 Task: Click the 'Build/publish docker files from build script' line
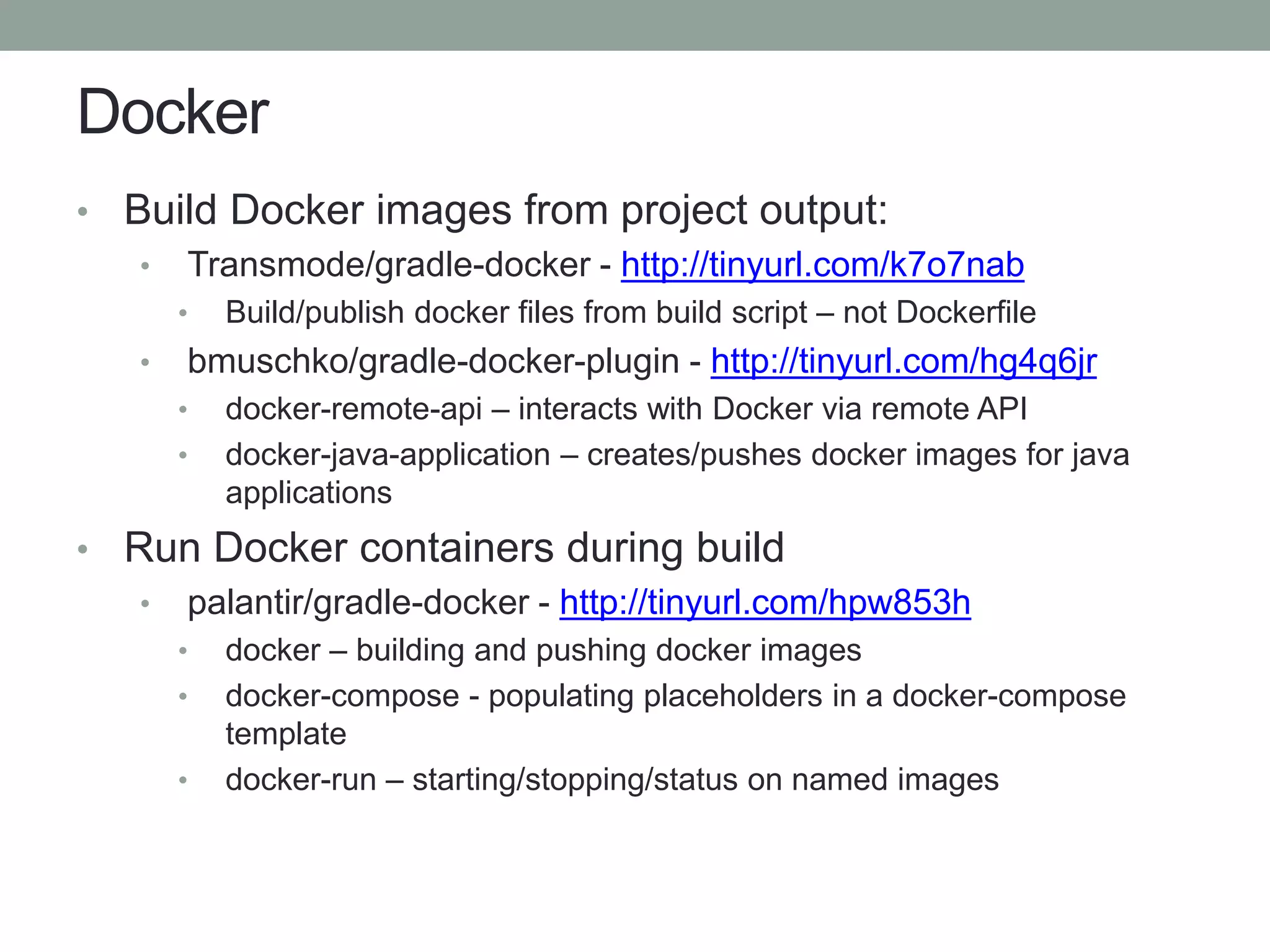pyautogui.click(x=631, y=312)
